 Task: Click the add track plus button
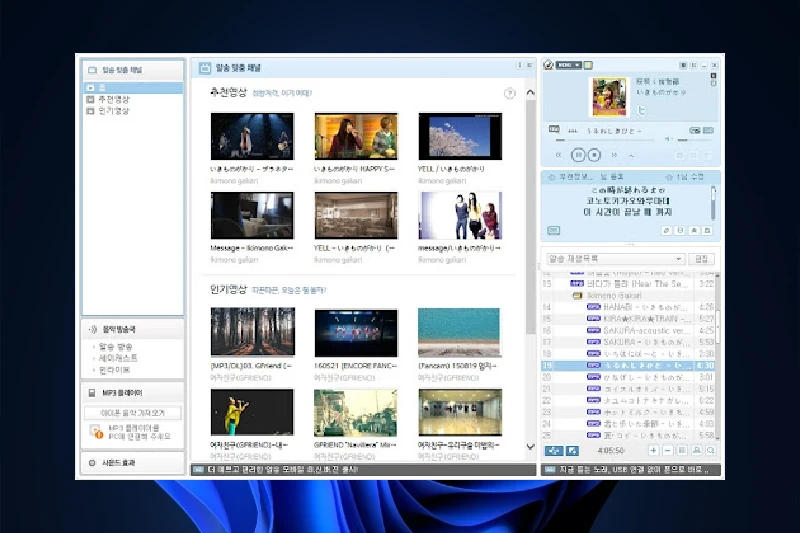(x=653, y=450)
